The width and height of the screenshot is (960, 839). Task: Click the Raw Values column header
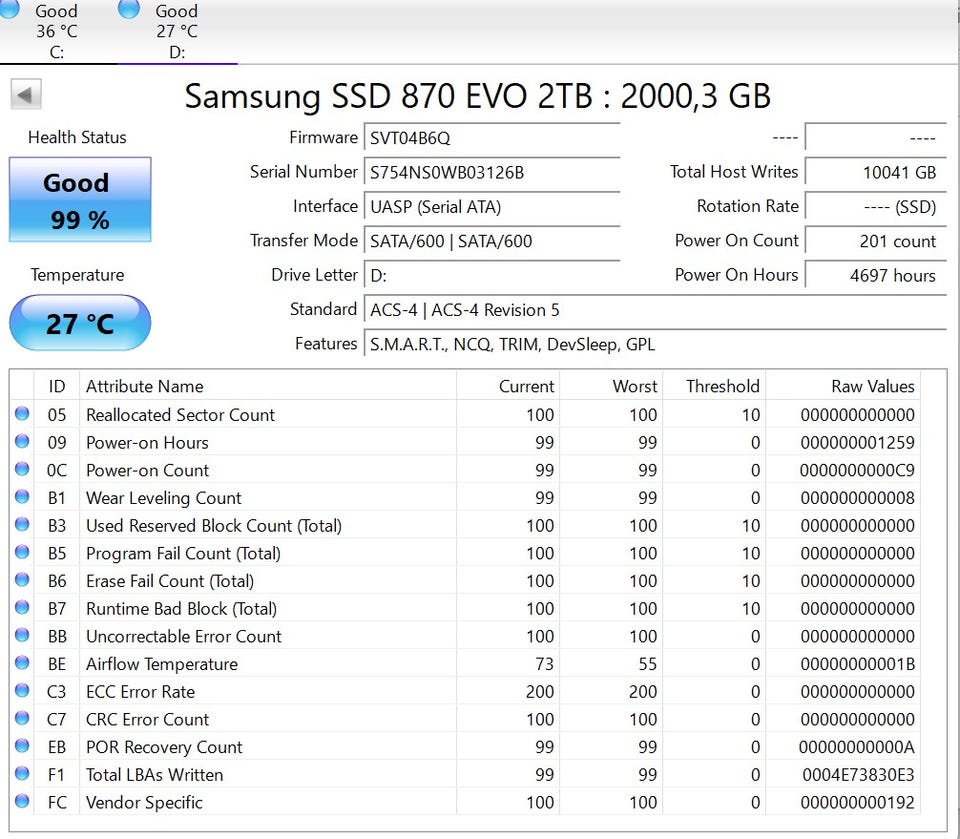click(x=842, y=386)
